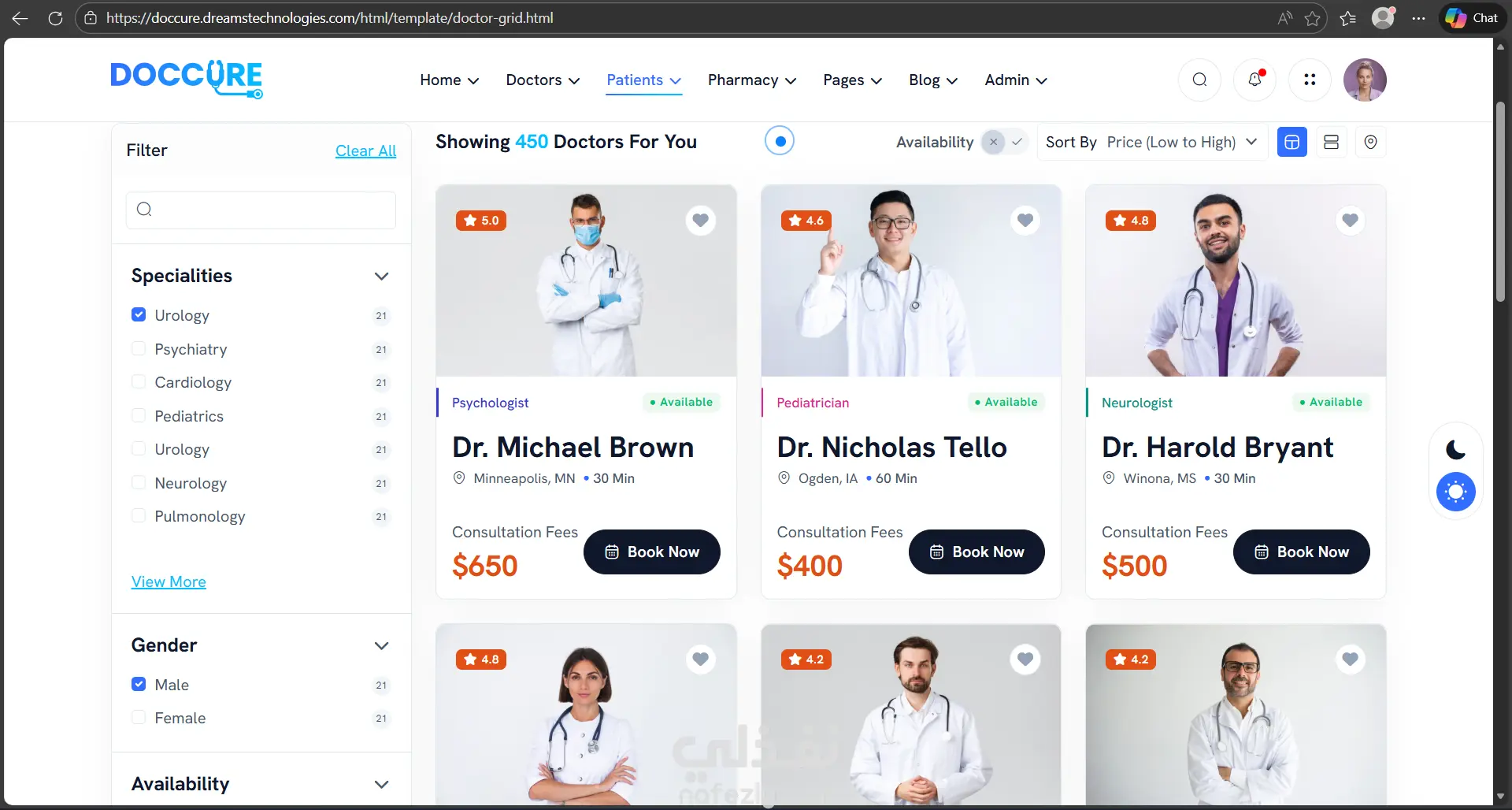The height and width of the screenshot is (810, 1512).
Task: Select the radio button beside doctor count
Action: click(x=780, y=141)
